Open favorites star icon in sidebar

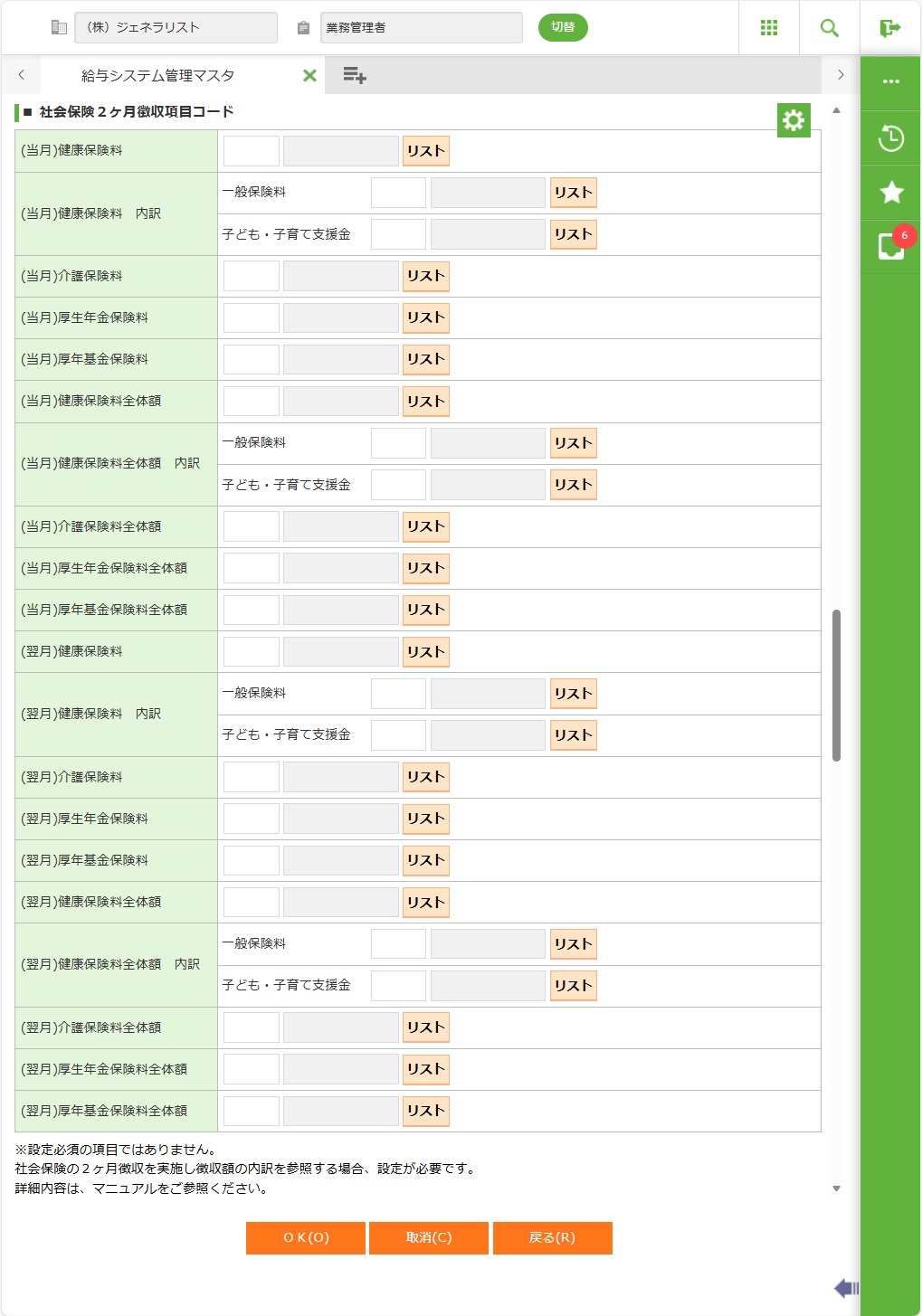coord(891,192)
